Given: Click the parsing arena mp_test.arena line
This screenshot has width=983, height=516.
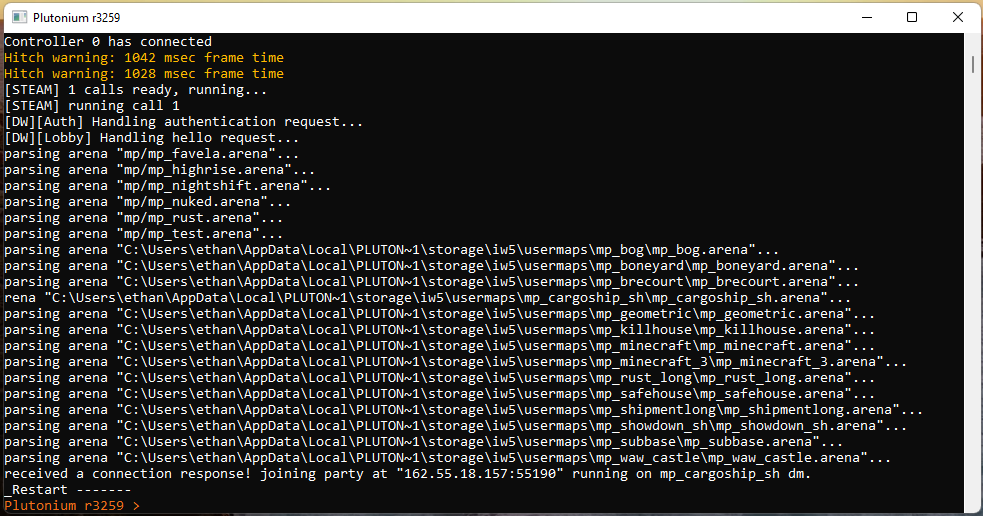Looking at the screenshot, I should coord(144,233).
